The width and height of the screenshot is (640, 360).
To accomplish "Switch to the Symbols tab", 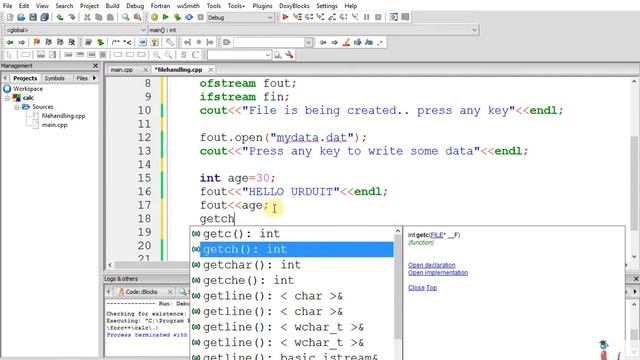I will 54,78.
